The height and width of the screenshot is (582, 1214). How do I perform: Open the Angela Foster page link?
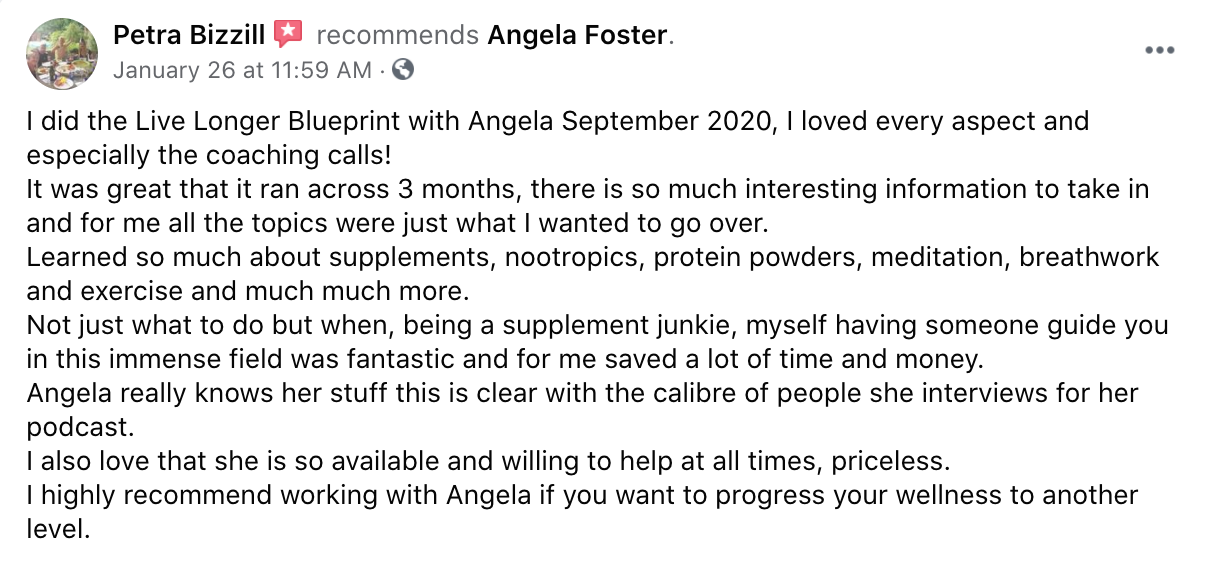577,35
